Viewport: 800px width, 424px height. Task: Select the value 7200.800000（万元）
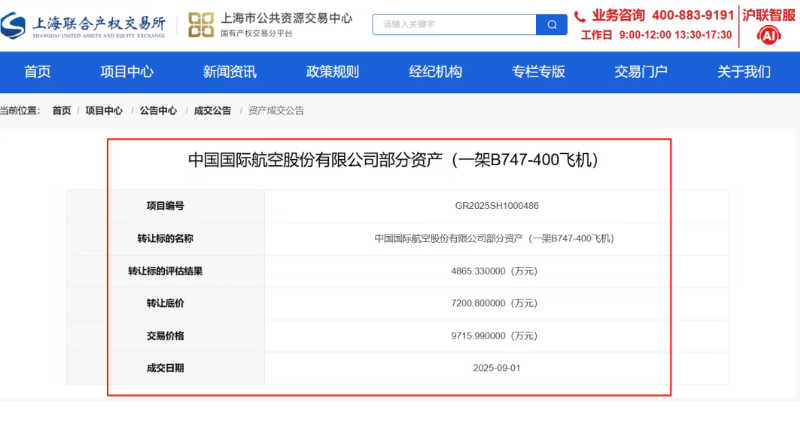(494, 303)
